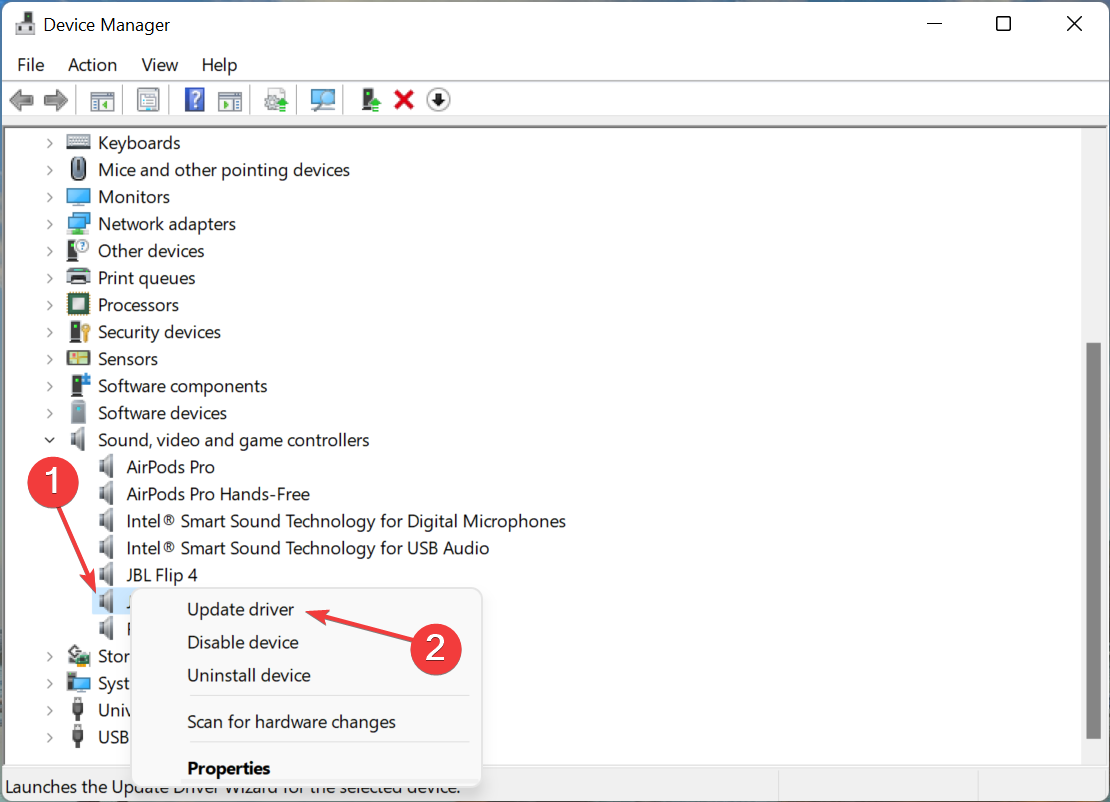
Task: Click the Back arrow toolbar icon
Action: pos(21,100)
